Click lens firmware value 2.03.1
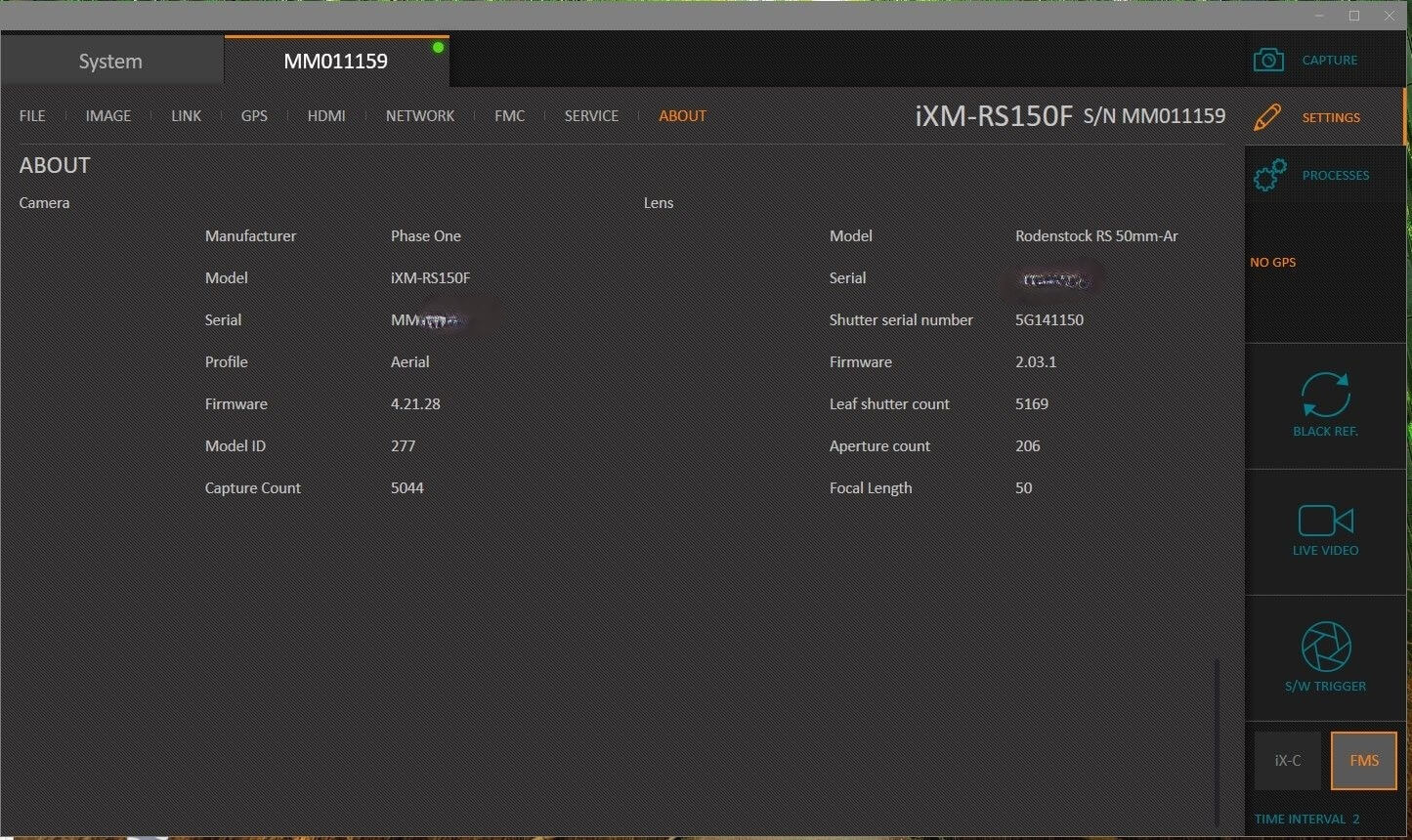 tap(1036, 361)
